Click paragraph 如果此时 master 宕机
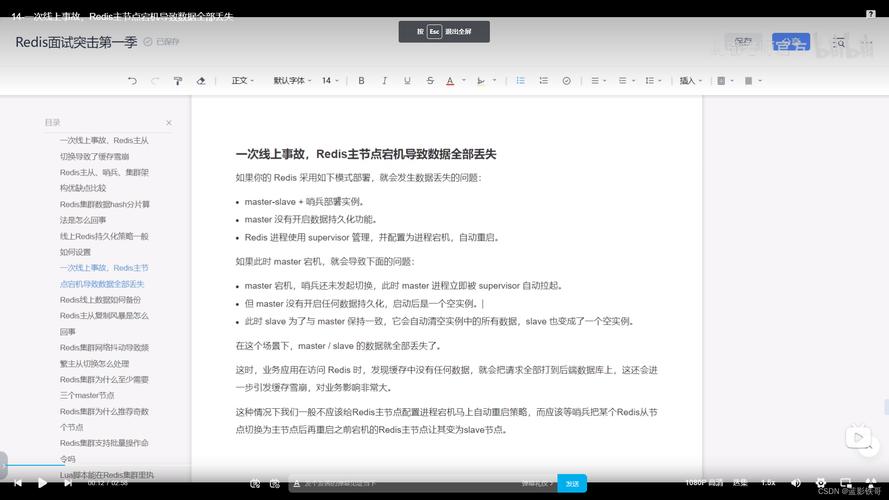The width and height of the screenshot is (889, 500). (325, 261)
